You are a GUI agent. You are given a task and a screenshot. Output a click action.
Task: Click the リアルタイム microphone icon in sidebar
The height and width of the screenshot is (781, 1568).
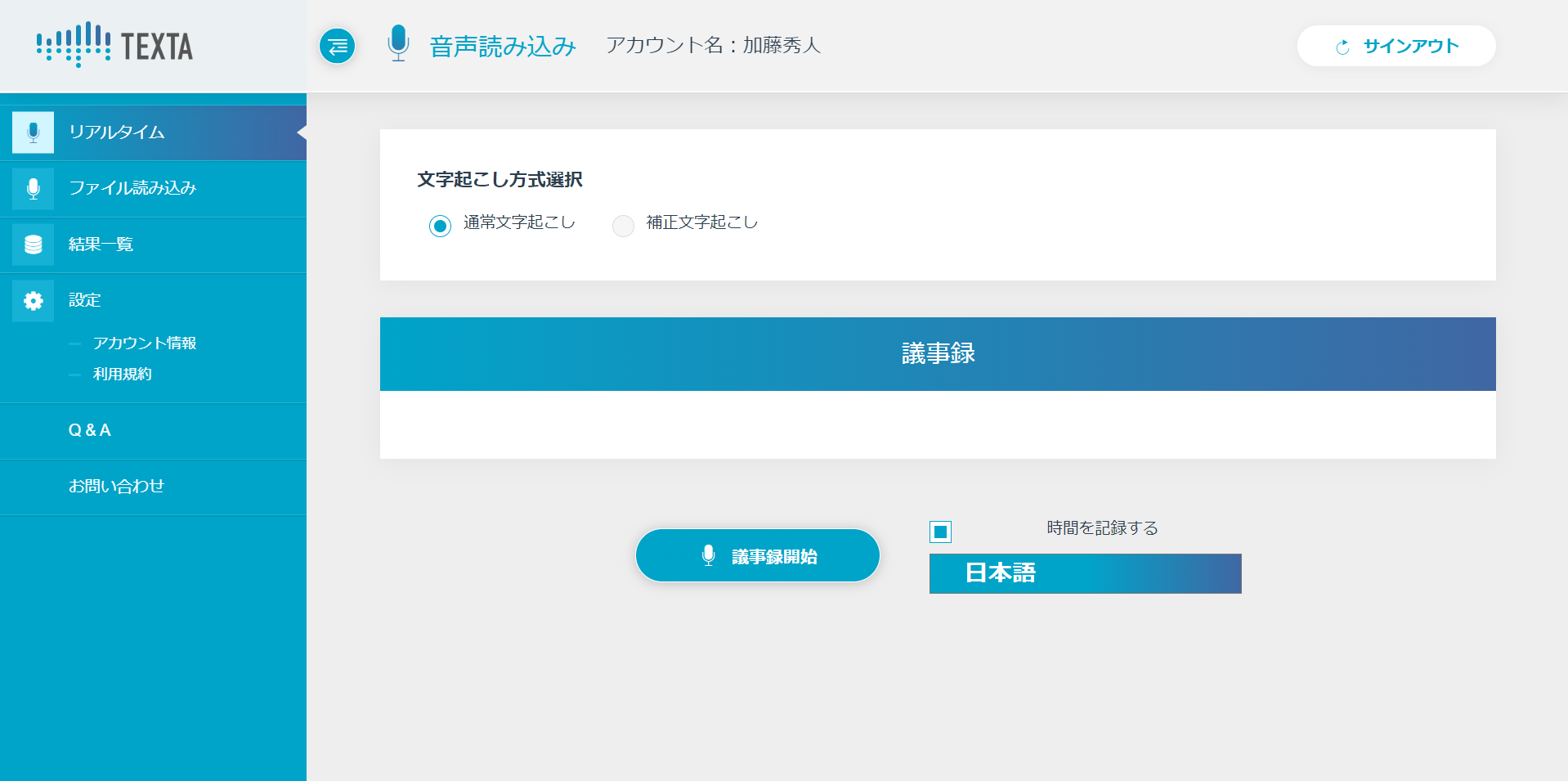(x=33, y=132)
